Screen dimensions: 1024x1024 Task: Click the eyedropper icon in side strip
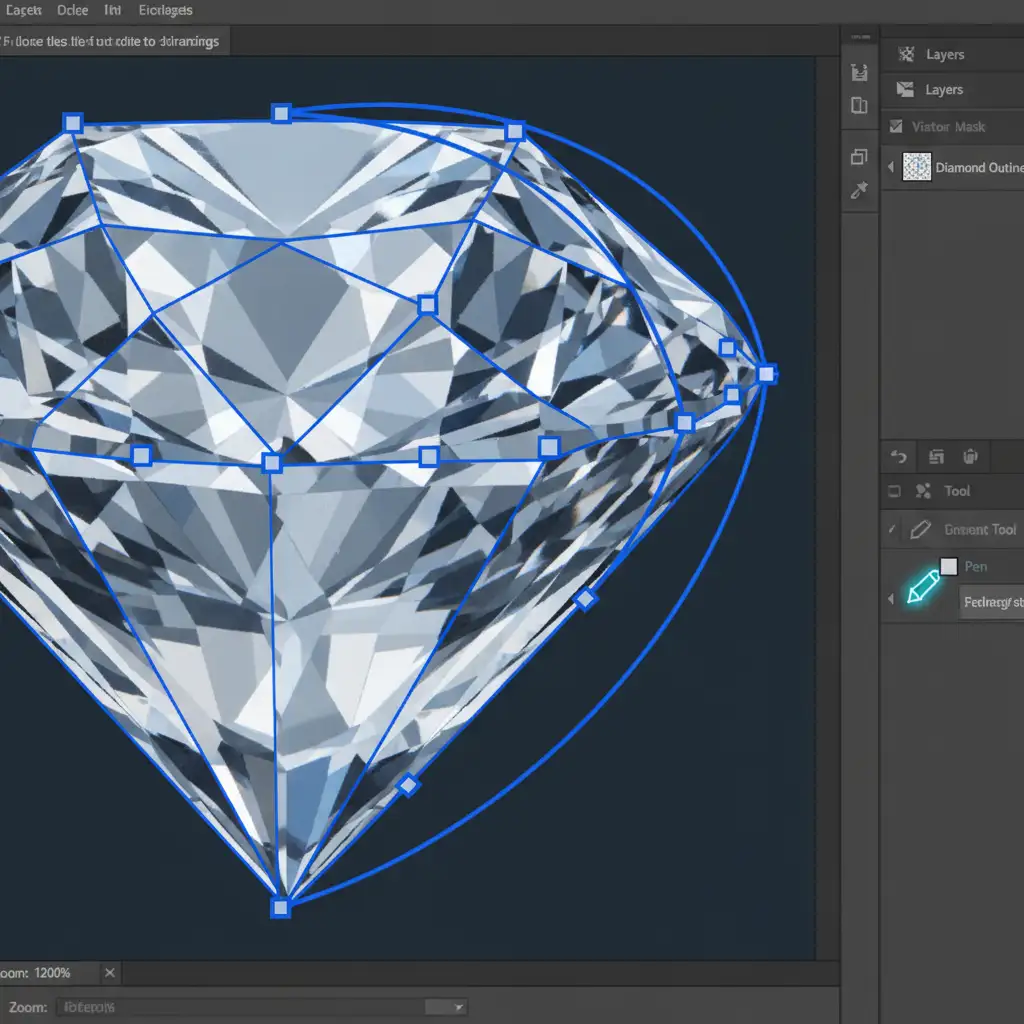pos(858,190)
